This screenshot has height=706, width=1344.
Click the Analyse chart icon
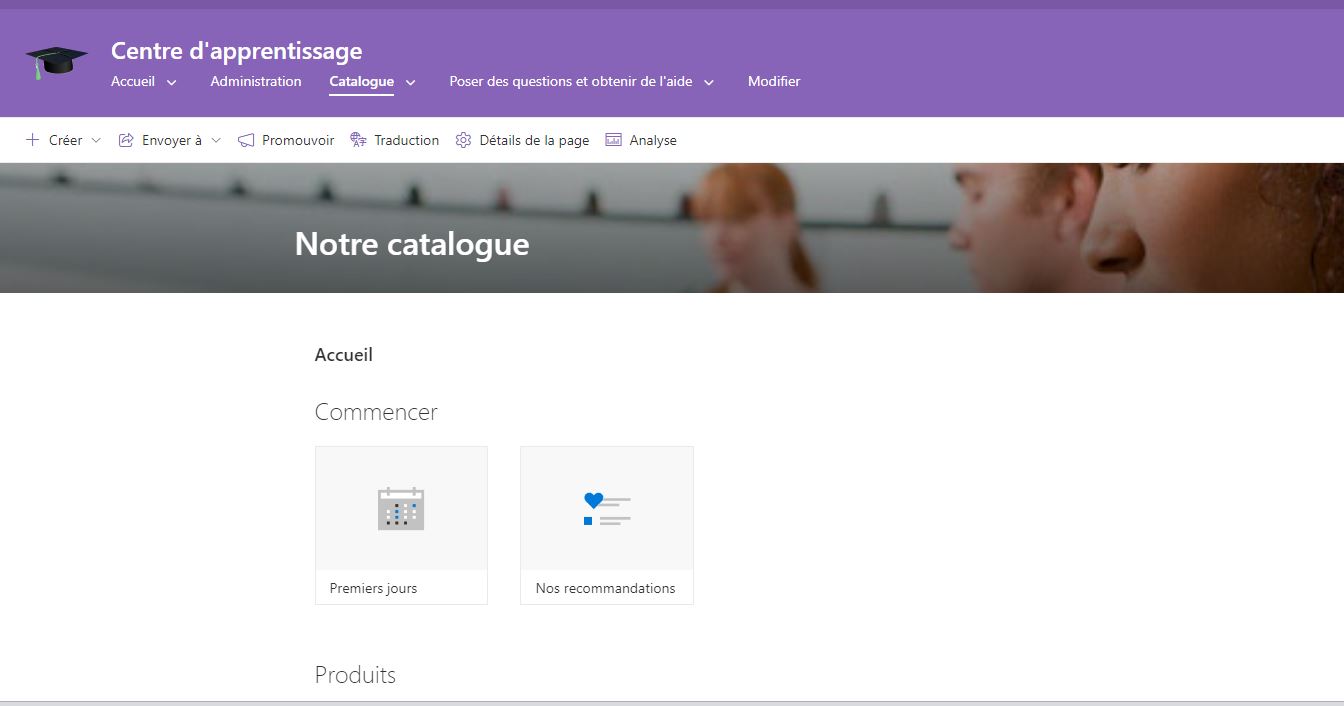coord(613,140)
